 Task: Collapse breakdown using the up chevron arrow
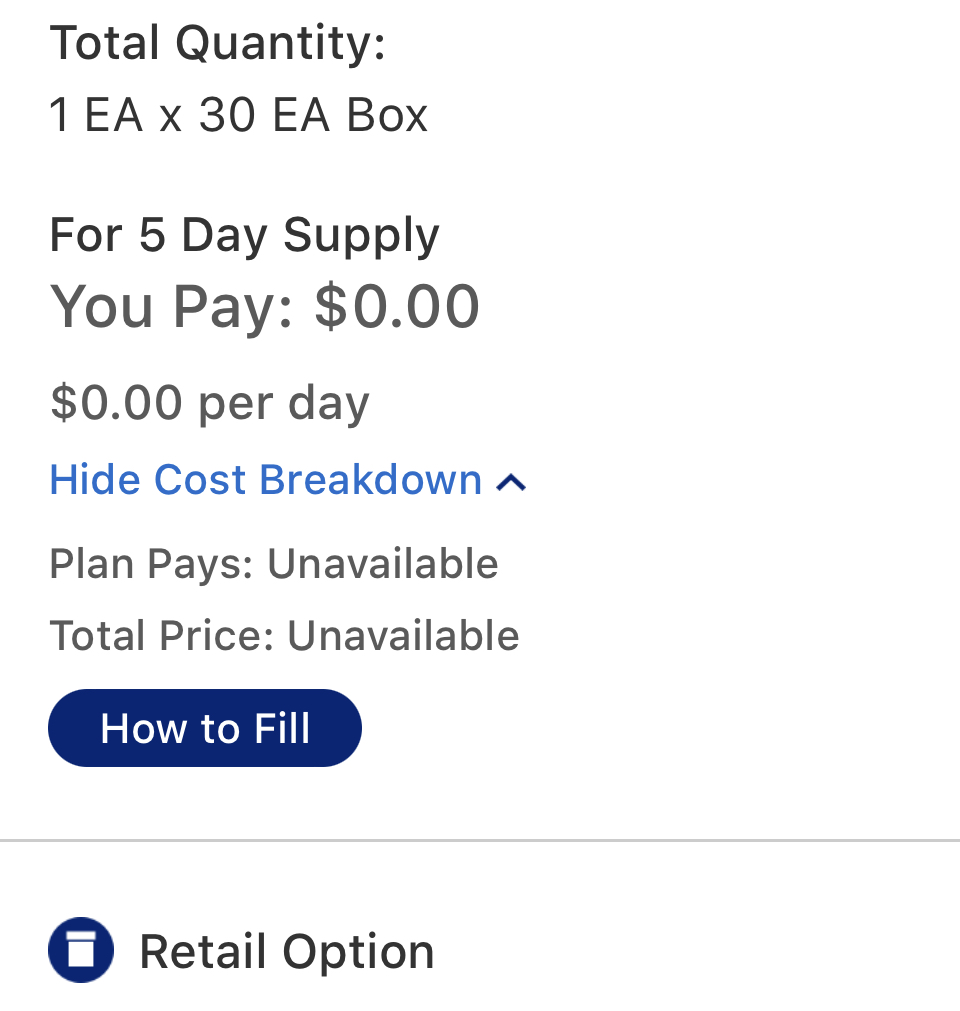(x=511, y=482)
